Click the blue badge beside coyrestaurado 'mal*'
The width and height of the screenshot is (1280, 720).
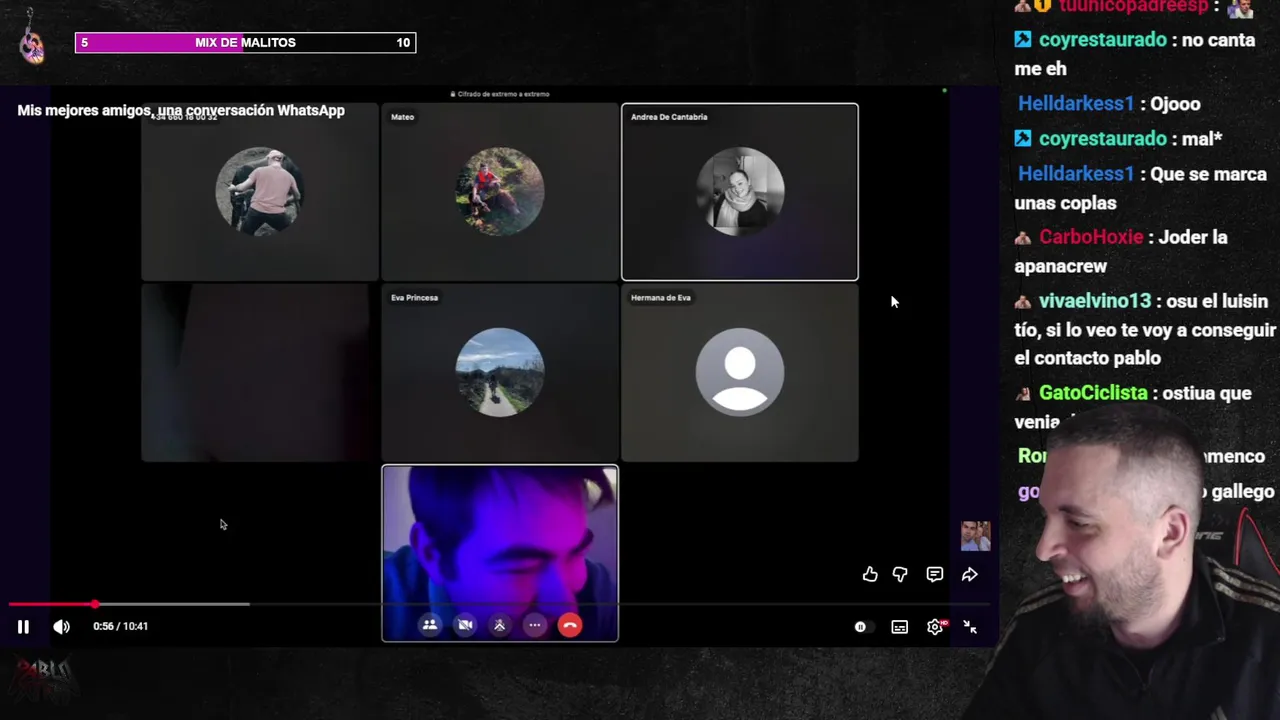1023,139
